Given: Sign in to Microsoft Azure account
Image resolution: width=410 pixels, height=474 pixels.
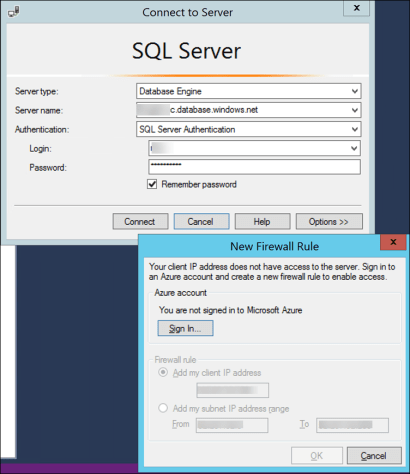Looking at the screenshot, I should tap(185, 328).
